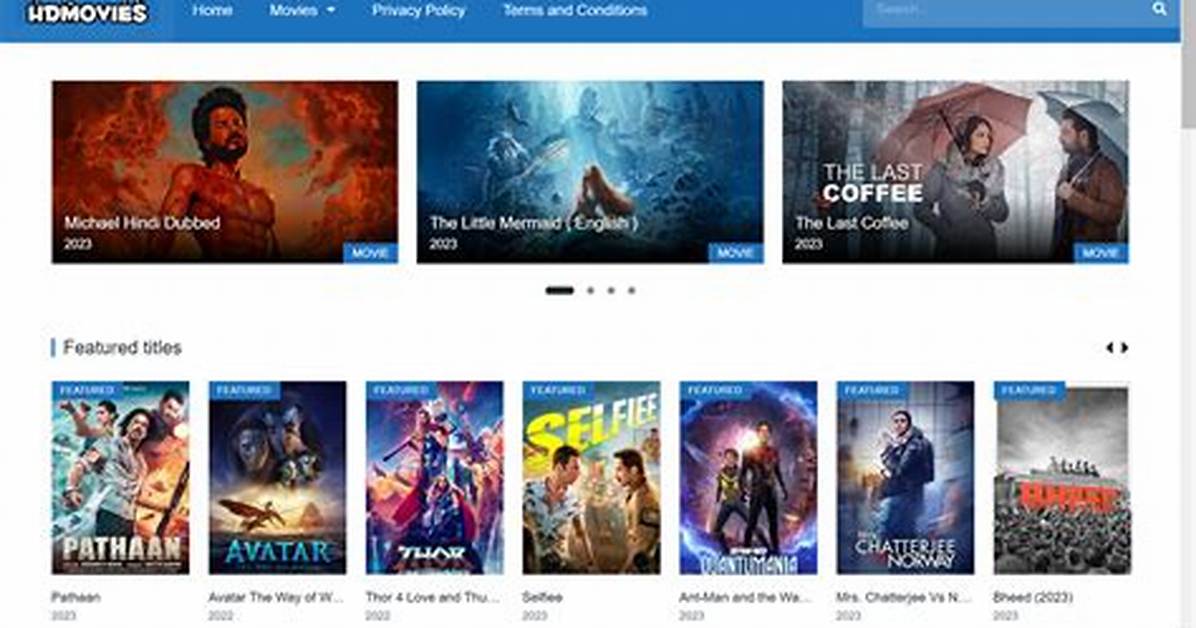Click Mrs. Chatterjee Vs N... title
Screen dimensions: 1196x628
tap(904, 597)
